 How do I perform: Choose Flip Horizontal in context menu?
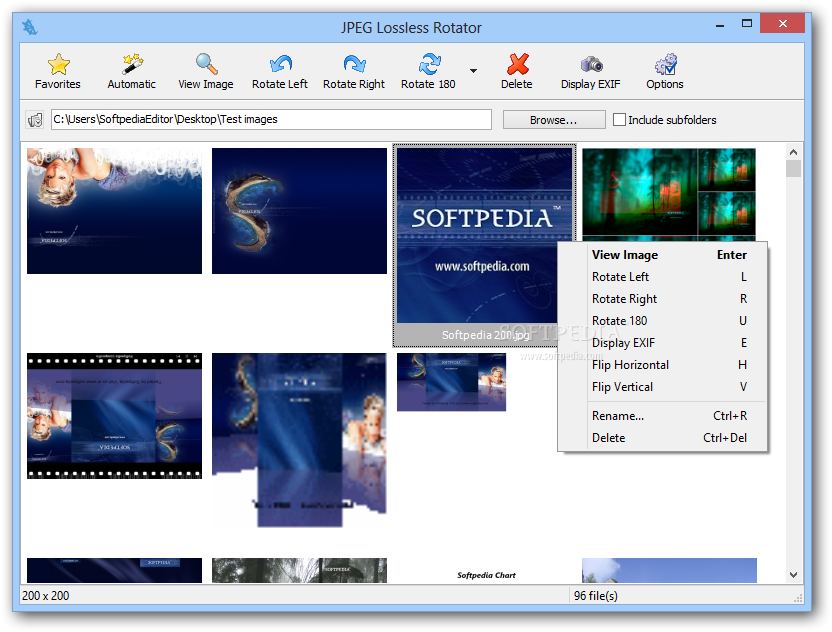(x=662, y=365)
